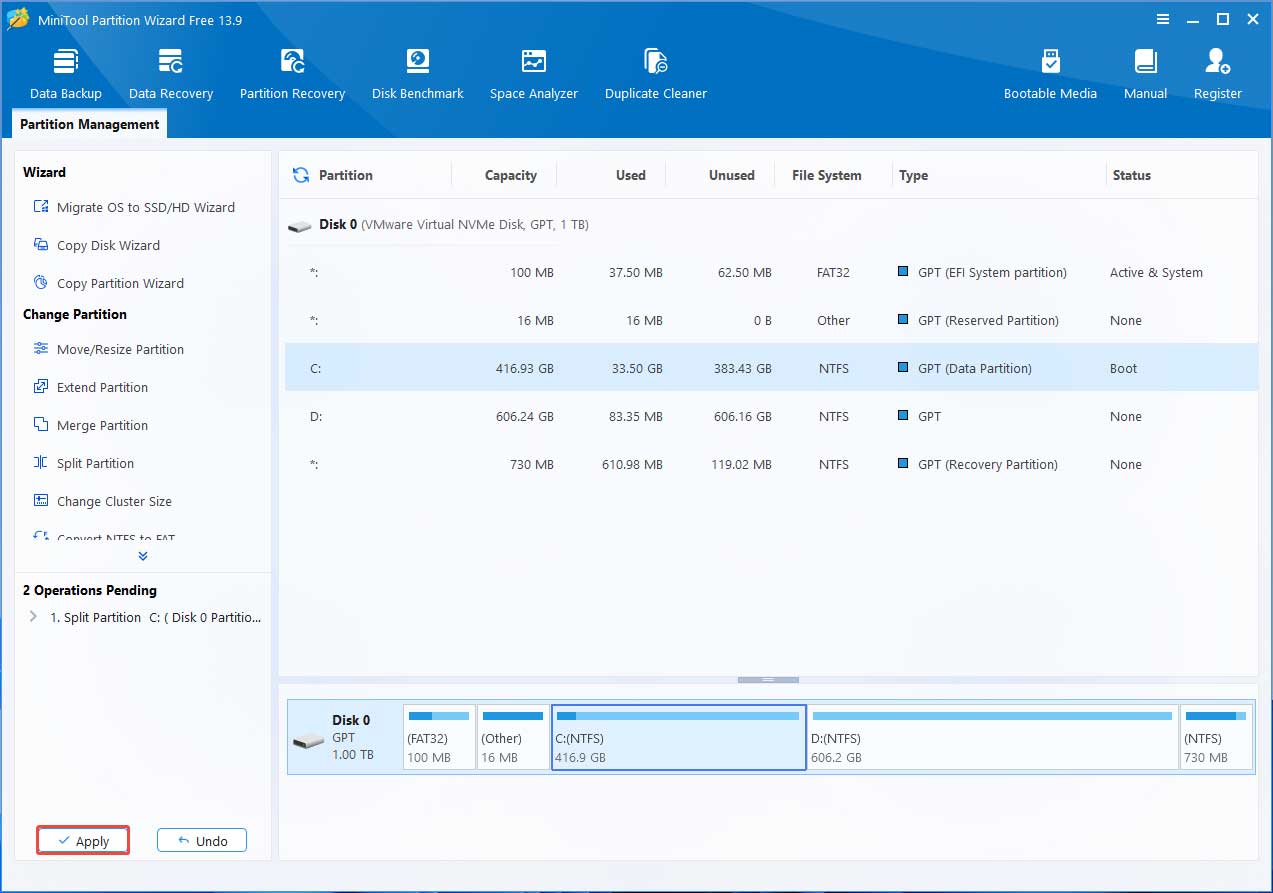Apply the pending operations
1273x893 pixels.
coord(83,841)
